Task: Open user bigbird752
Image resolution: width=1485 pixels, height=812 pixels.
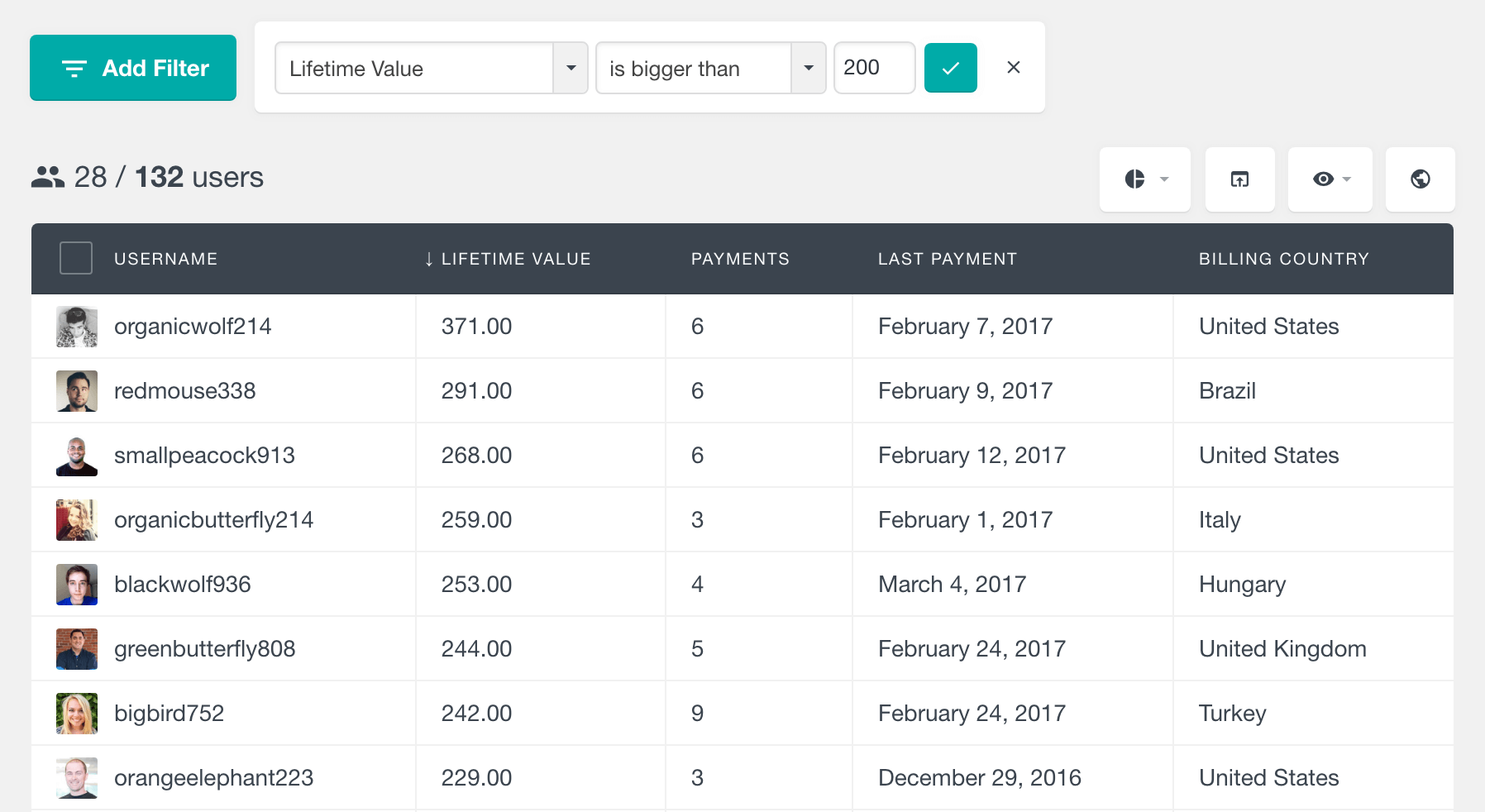Action: tap(170, 714)
